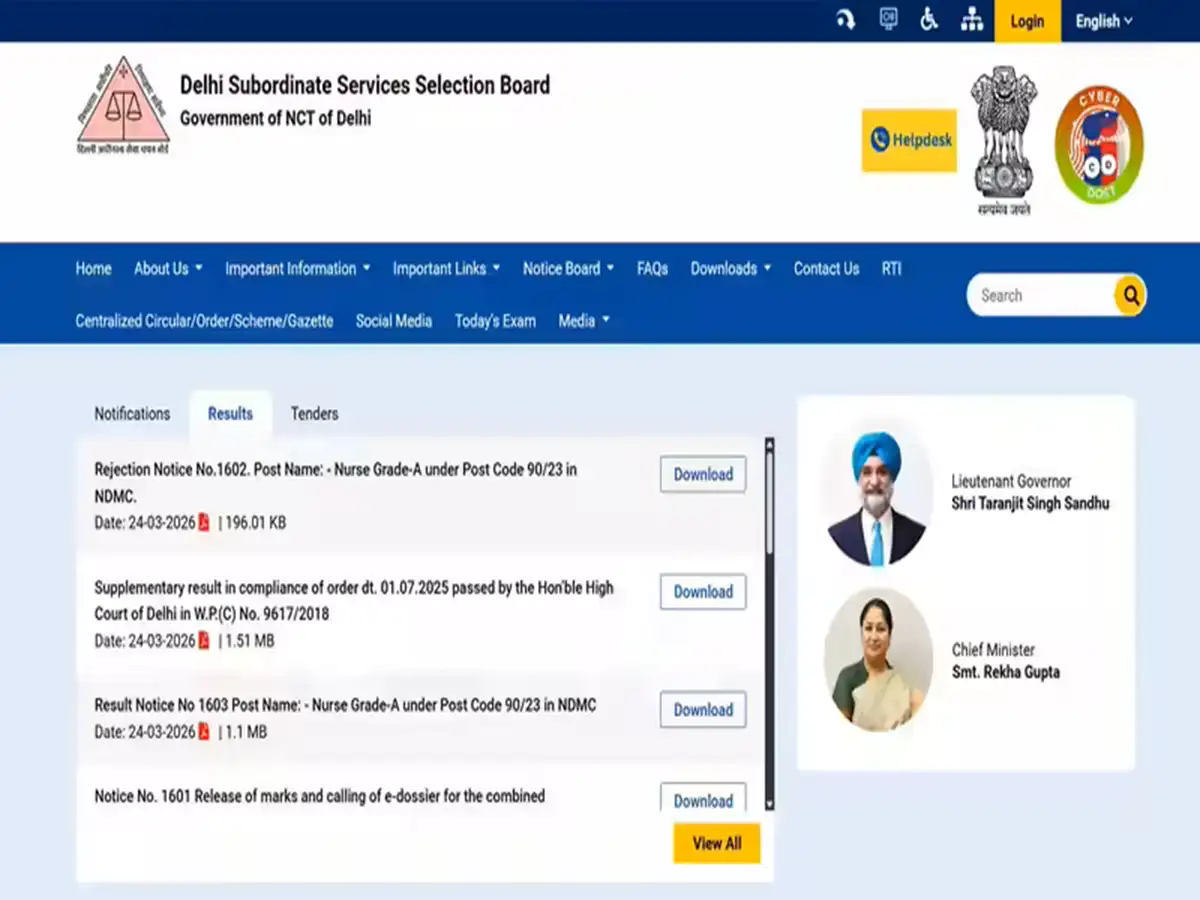1200x900 pixels.
Task: Download the Supplementary result document
Action: (x=703, y=592)
